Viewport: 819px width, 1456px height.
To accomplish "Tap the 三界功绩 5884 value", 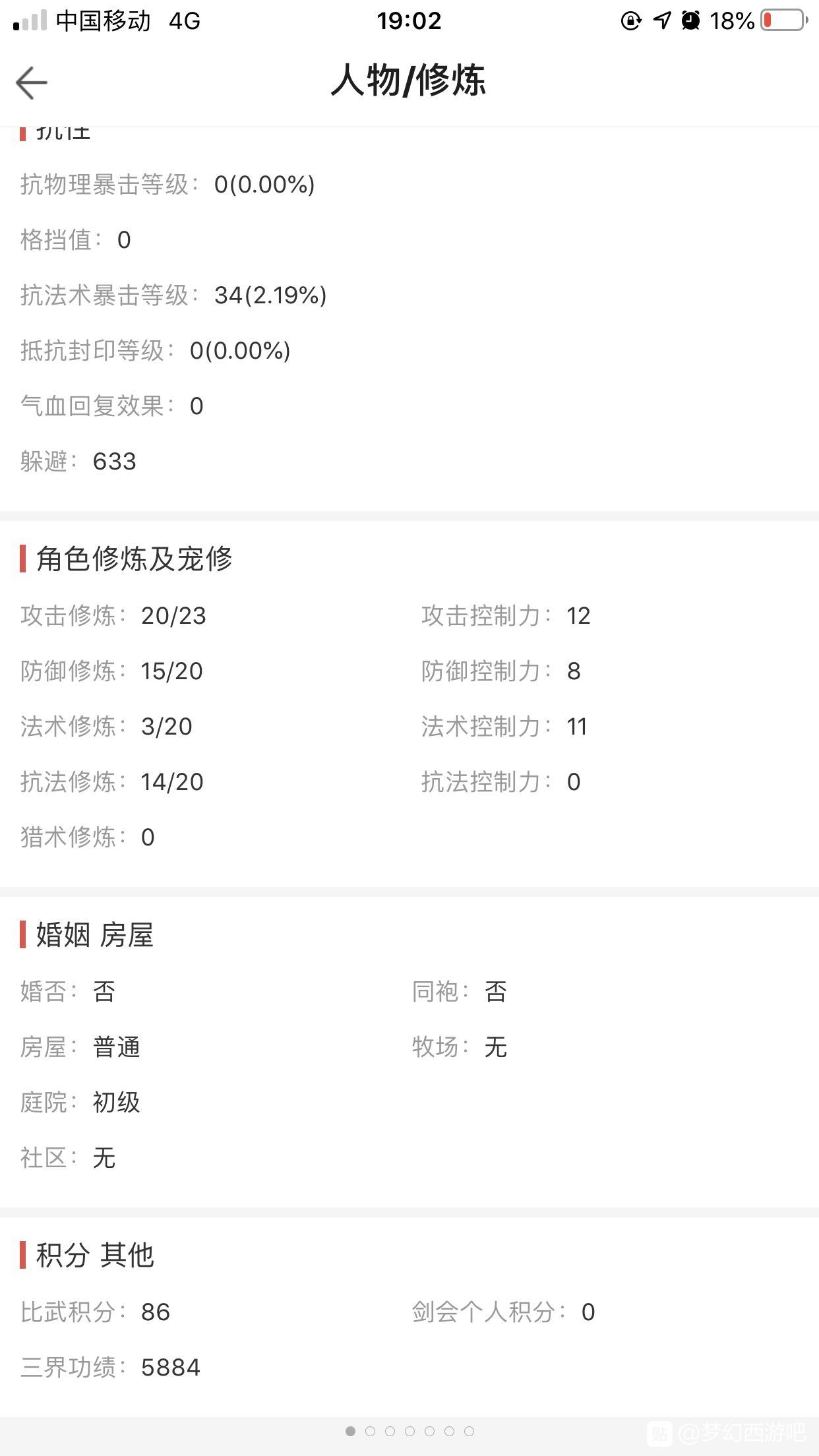I will (x=170, y=1367).
